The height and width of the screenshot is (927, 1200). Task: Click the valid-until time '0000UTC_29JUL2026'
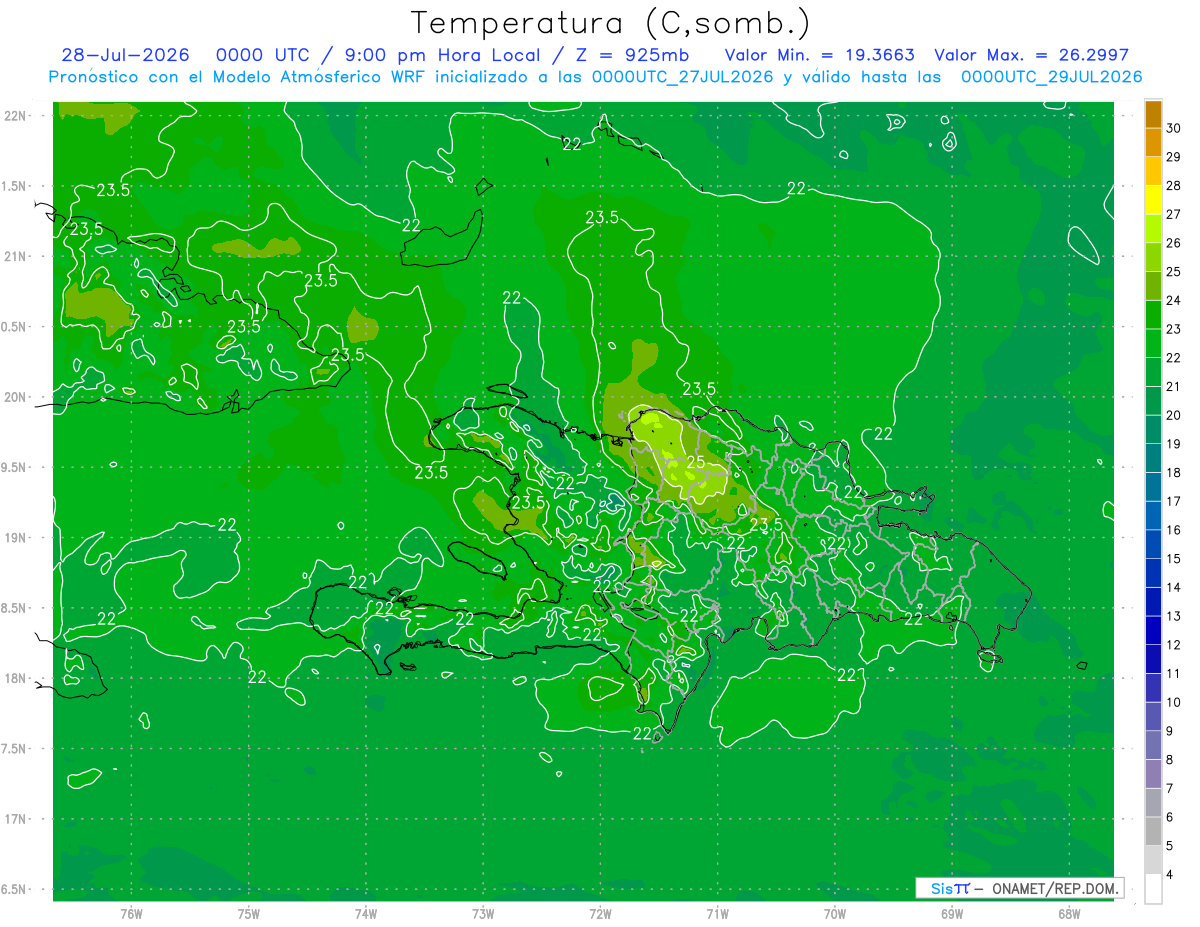click(1051, 77)
